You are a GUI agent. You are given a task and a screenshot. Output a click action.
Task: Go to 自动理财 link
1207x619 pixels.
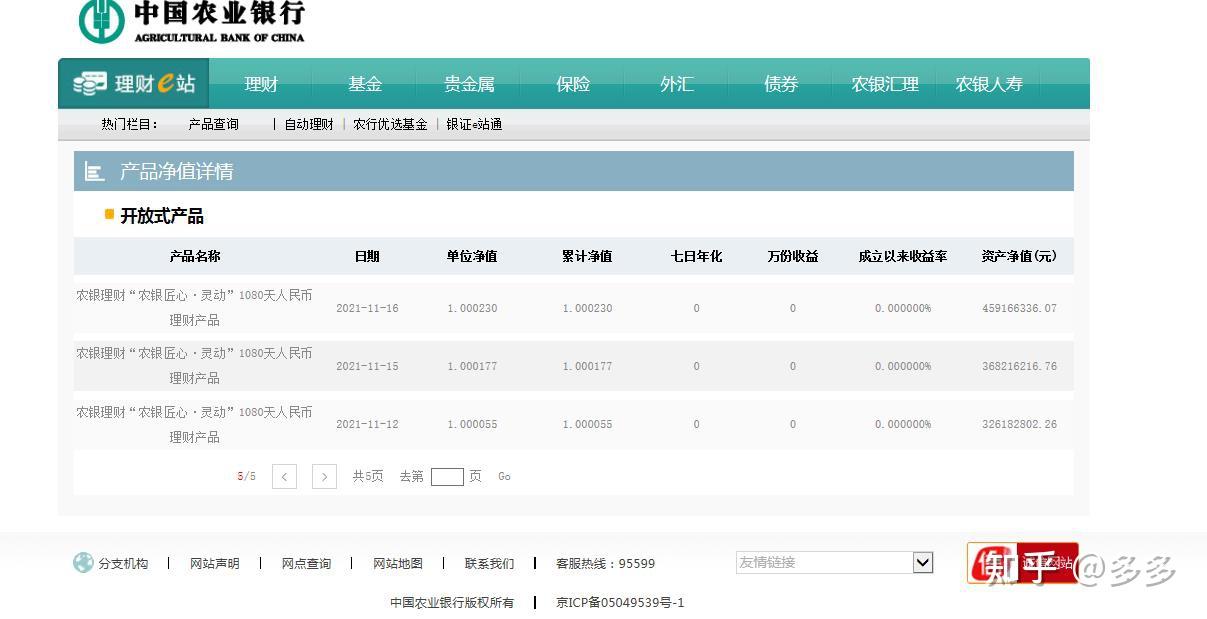click(309, 124)
